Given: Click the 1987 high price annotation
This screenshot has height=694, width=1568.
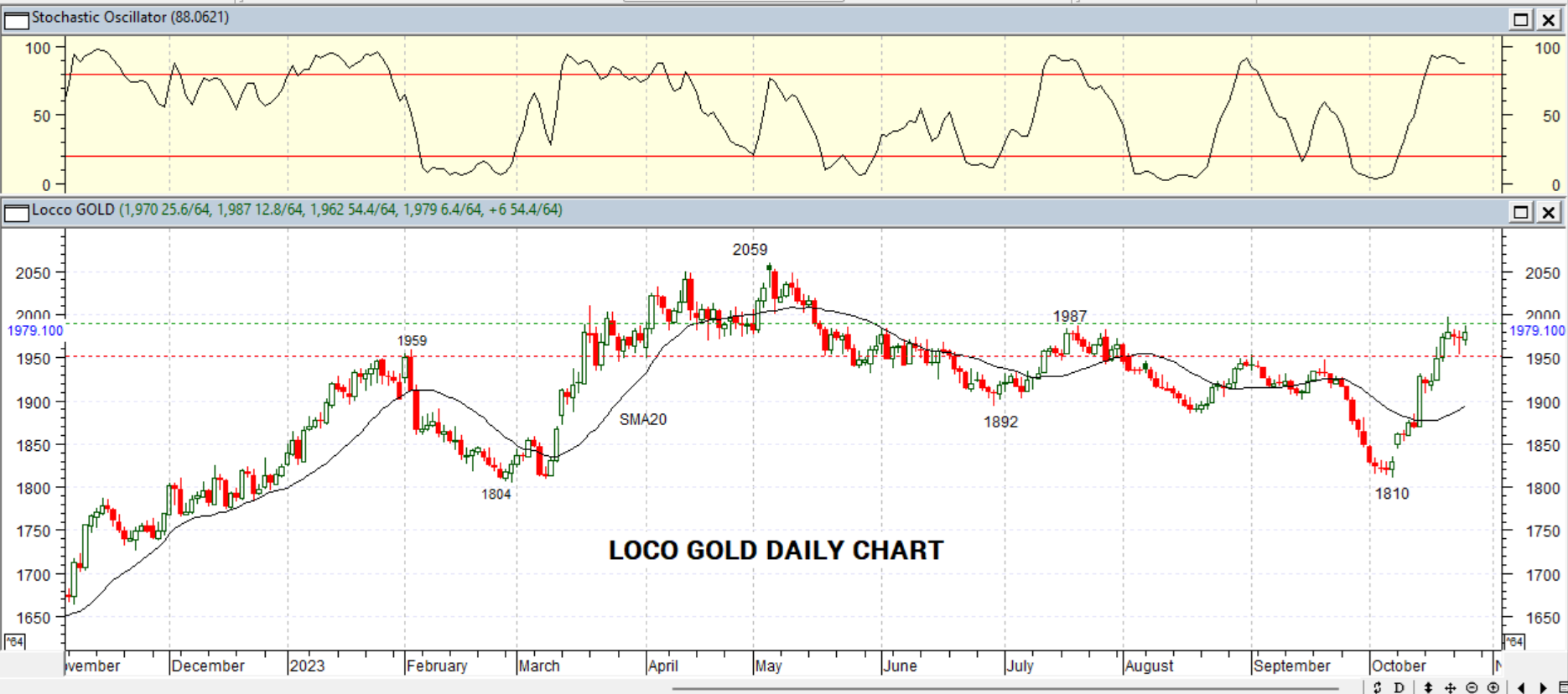Looking at the screenshot, I should (1070, 317).
